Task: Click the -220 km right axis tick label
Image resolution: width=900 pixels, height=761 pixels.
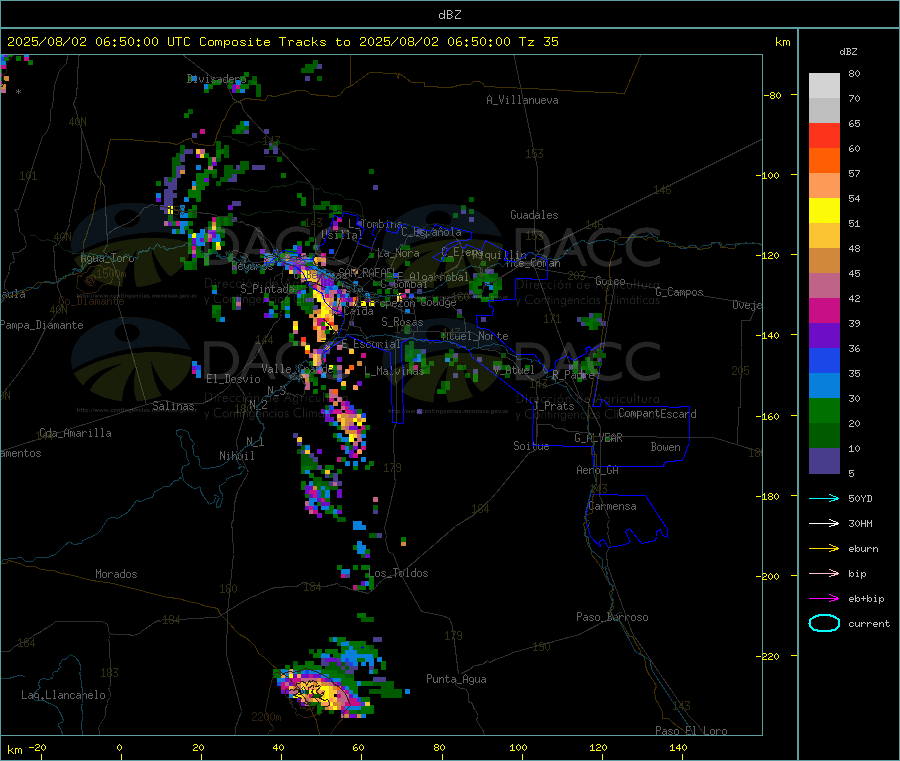Action: pos(769,656)
